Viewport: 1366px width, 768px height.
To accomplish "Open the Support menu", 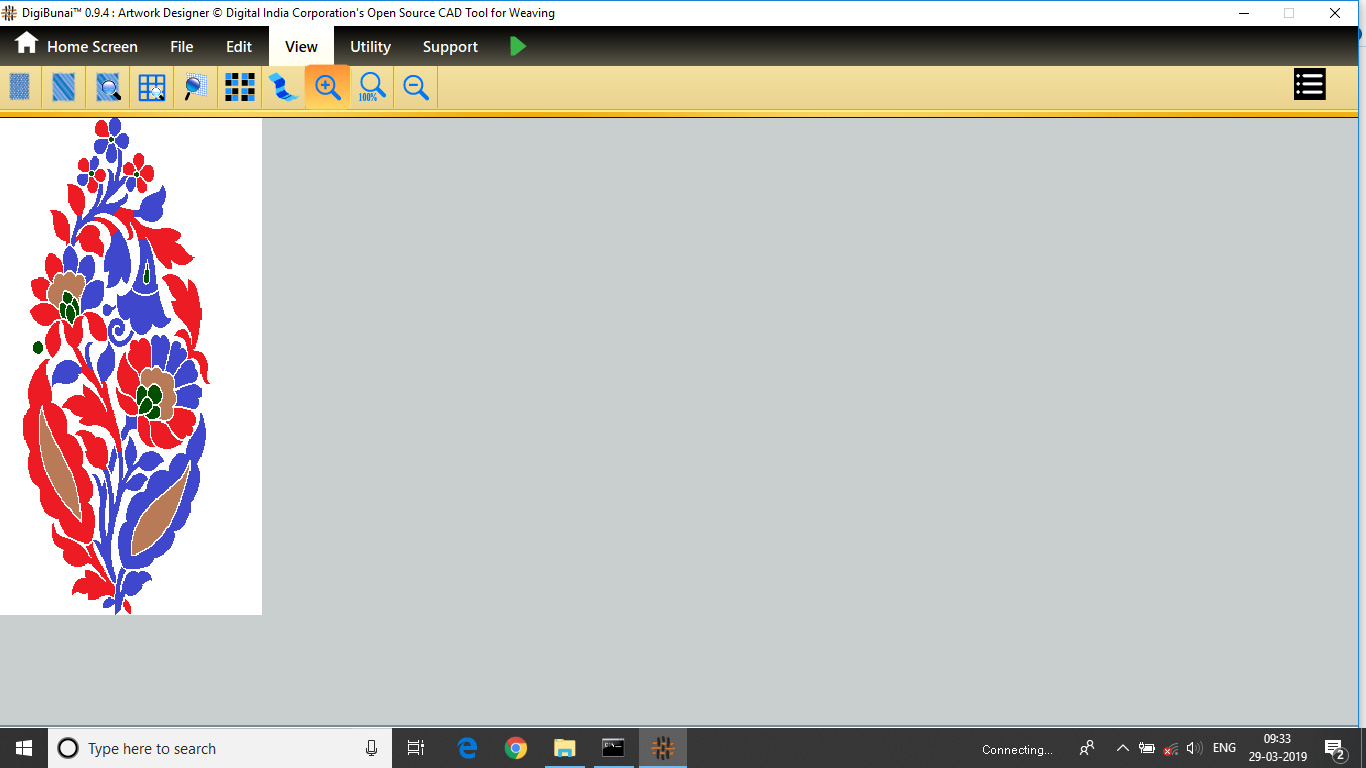I will [450, 47].
